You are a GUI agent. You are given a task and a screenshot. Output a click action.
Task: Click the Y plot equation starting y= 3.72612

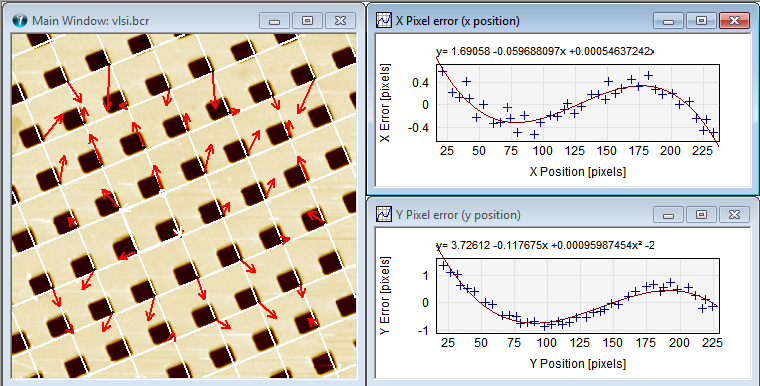point(545,245)
